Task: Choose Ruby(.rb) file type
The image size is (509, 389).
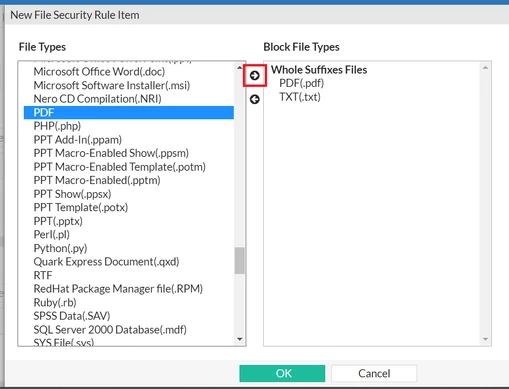Action: [x=55, y=303]
